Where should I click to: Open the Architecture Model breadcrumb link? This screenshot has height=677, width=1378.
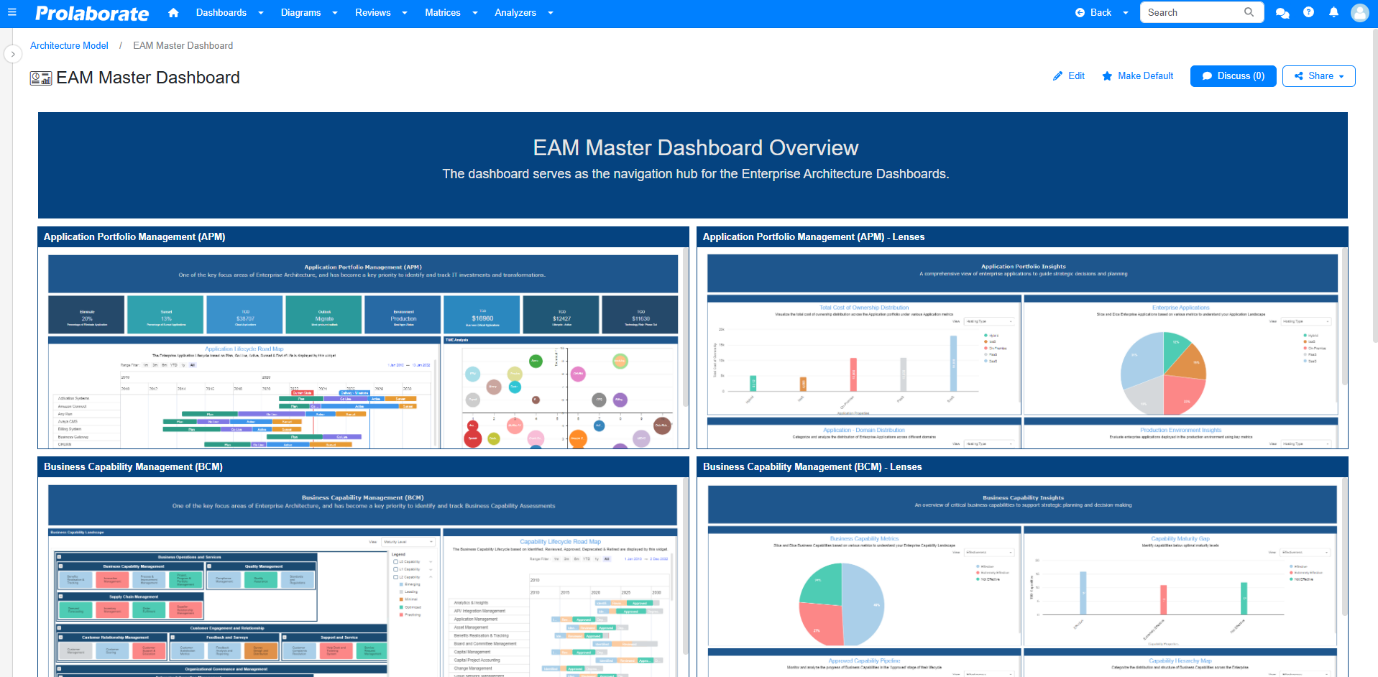point(69,46)
